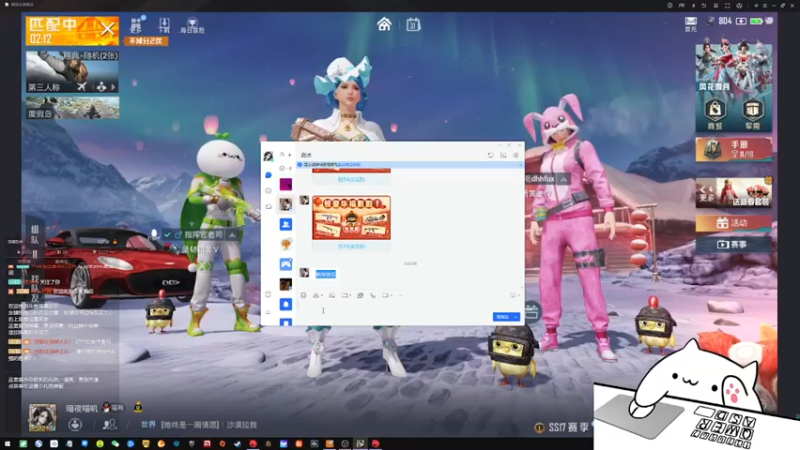Open the calendar icon showing 31
This screenshot has width=800, height=450.
(413, 24)
